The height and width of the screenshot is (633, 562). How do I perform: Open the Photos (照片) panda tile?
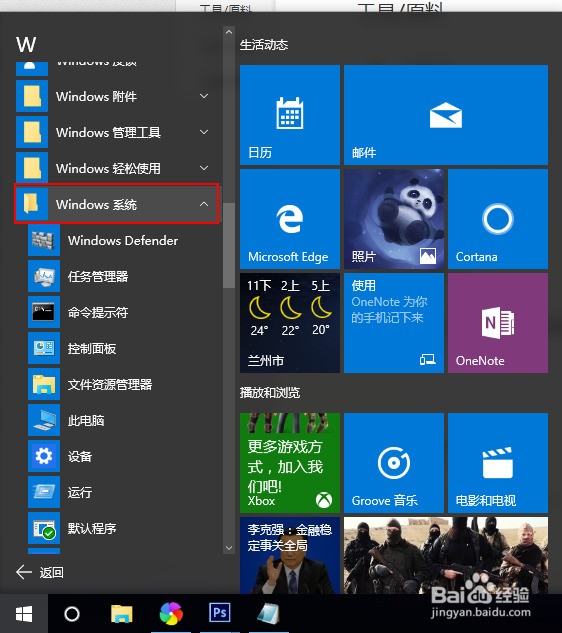(394, 219)
